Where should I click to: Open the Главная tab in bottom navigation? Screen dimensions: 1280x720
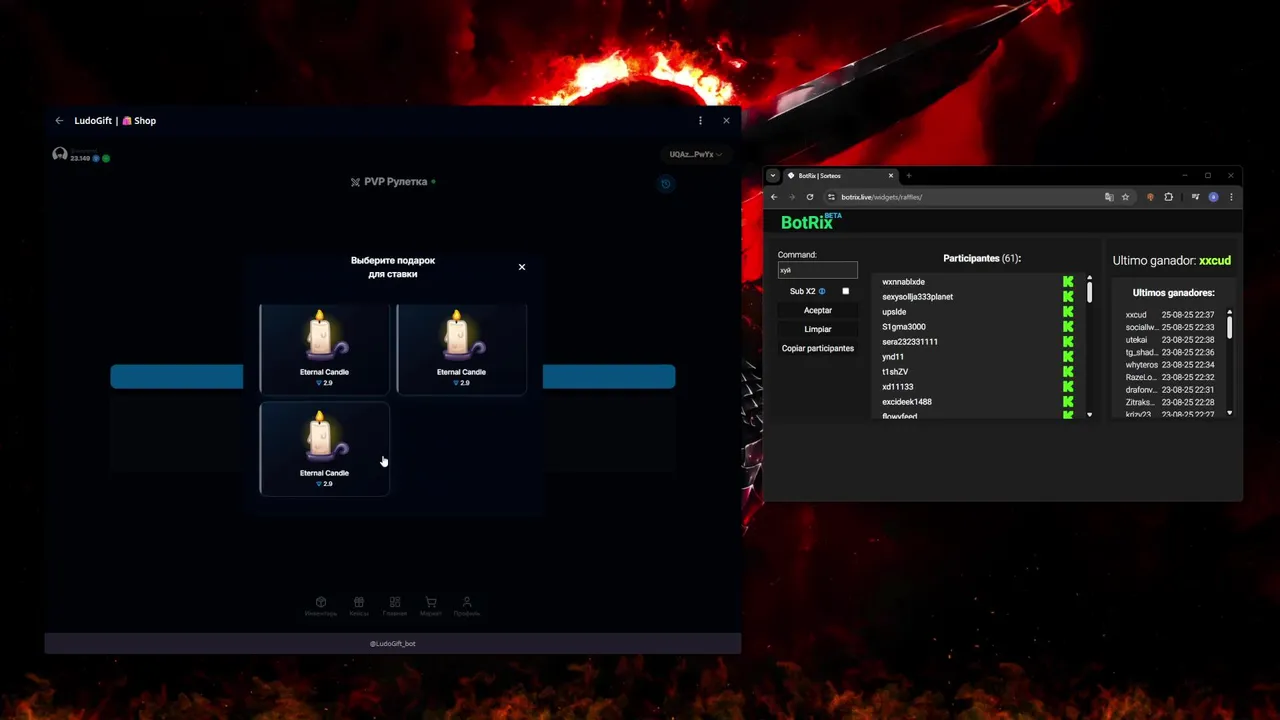click(x=395, y=607)
